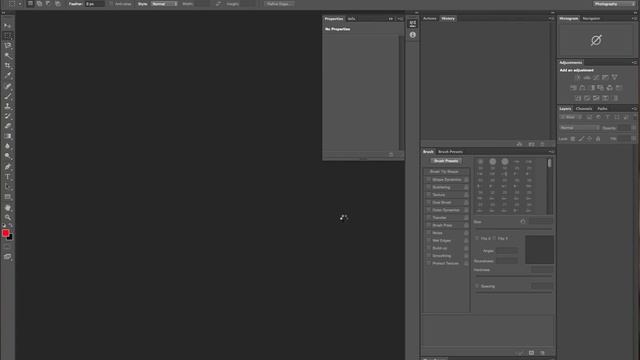
Task: Open History panel flyout menu
Action: (551, 18)
